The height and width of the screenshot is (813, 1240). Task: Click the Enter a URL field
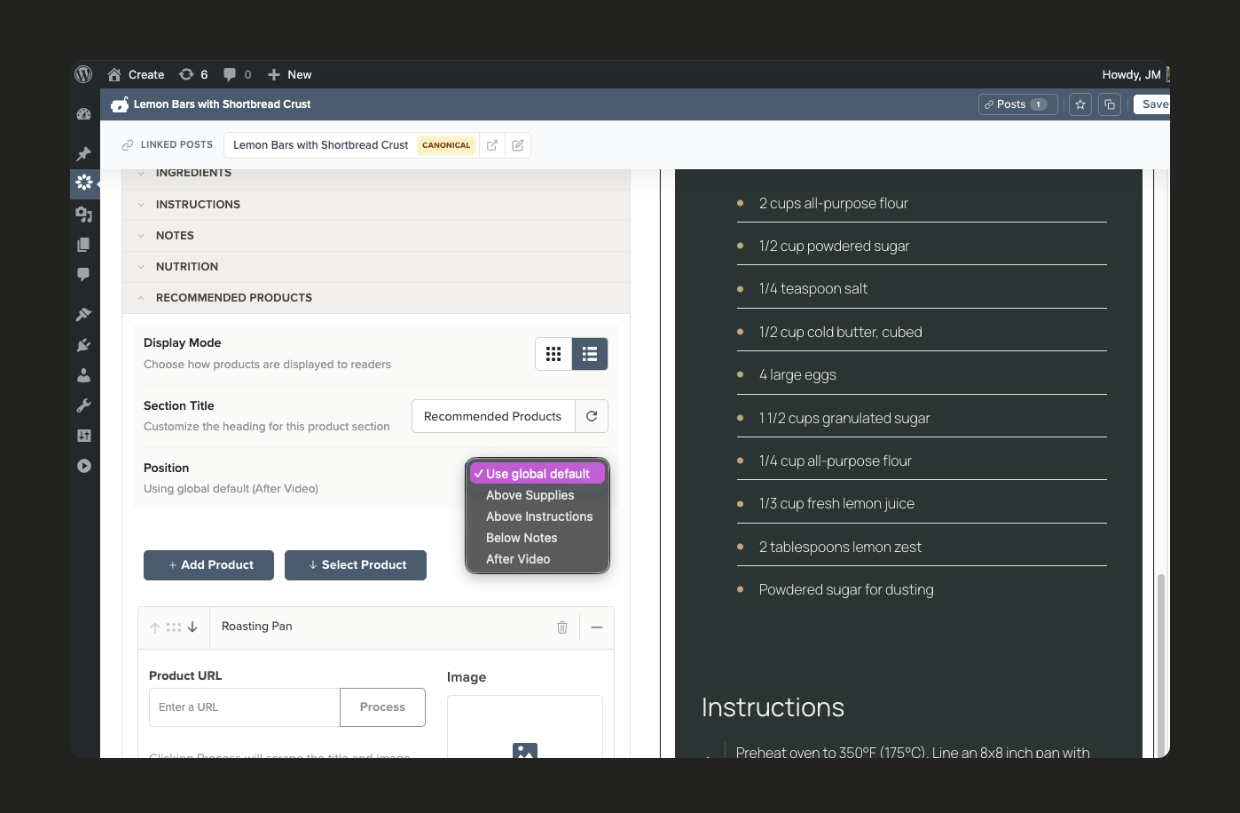244,707
